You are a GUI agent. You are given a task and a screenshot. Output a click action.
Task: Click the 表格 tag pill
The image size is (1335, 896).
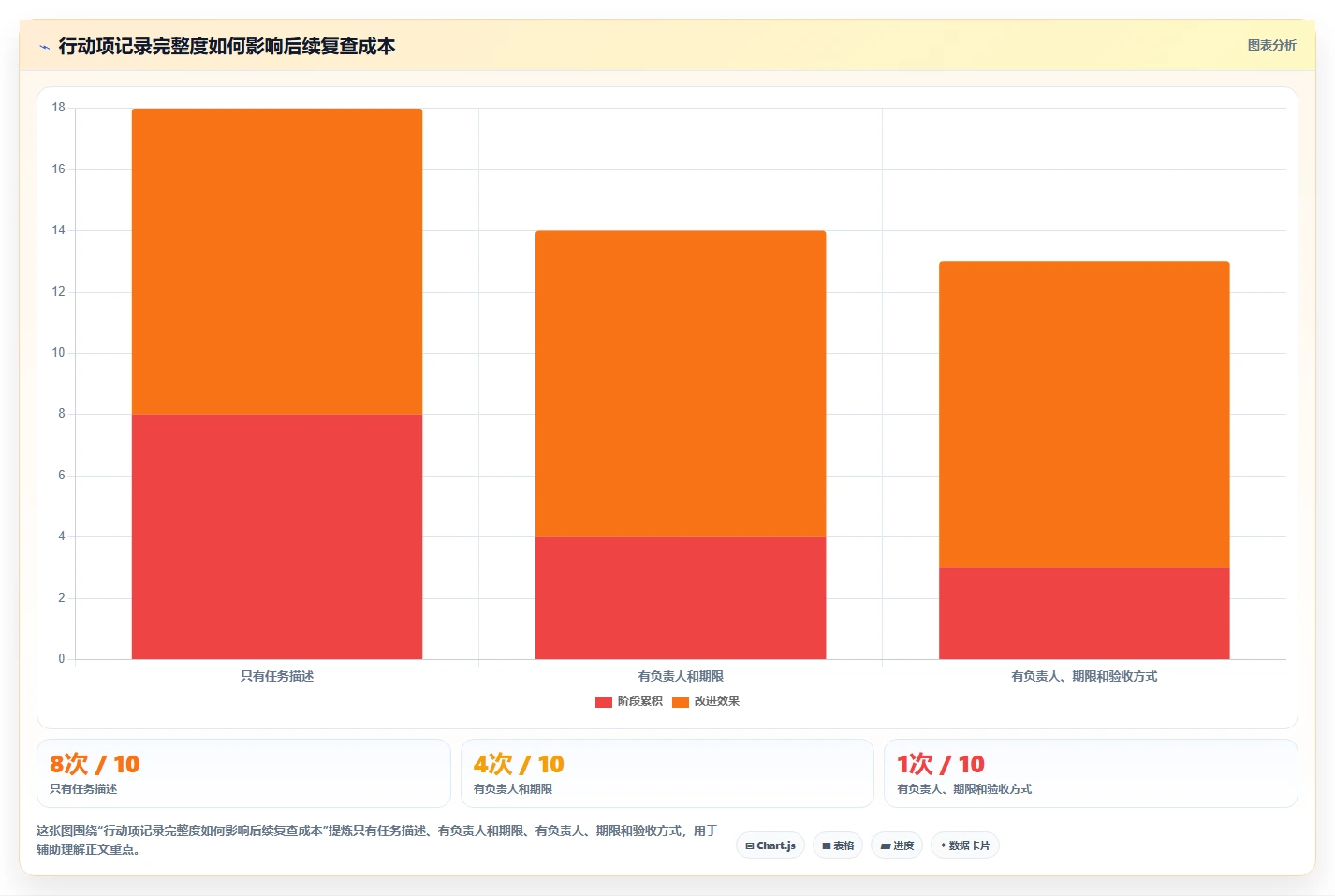(838, 845)
